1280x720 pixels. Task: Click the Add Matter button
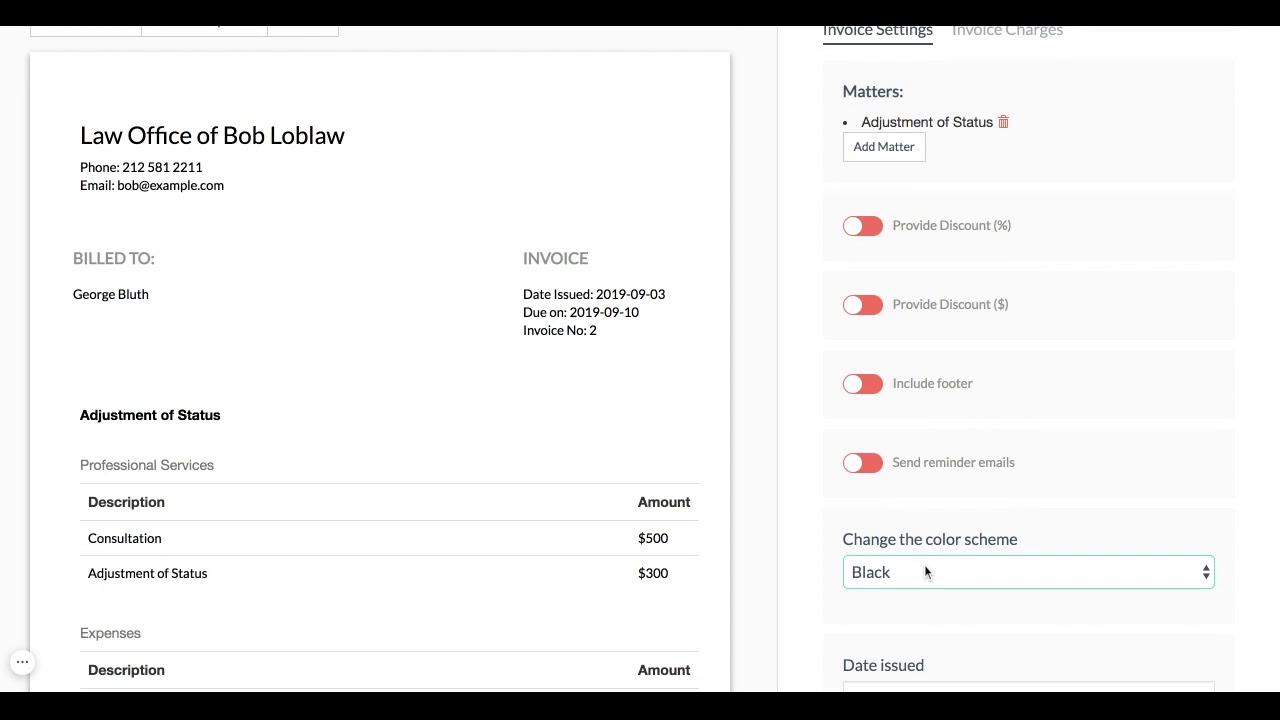pyautogui.click(x=884, y=147)
